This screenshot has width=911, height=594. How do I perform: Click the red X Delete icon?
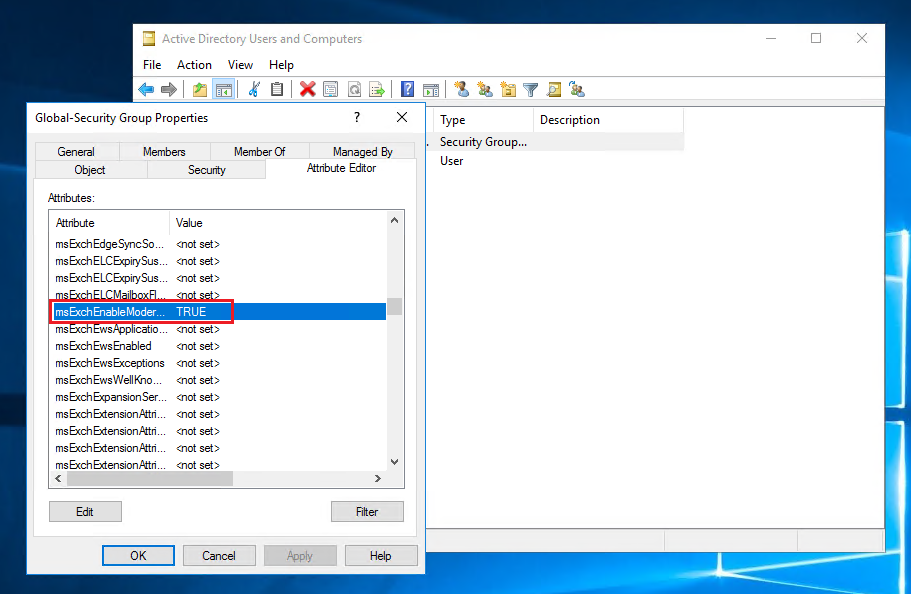pos(307,89)
